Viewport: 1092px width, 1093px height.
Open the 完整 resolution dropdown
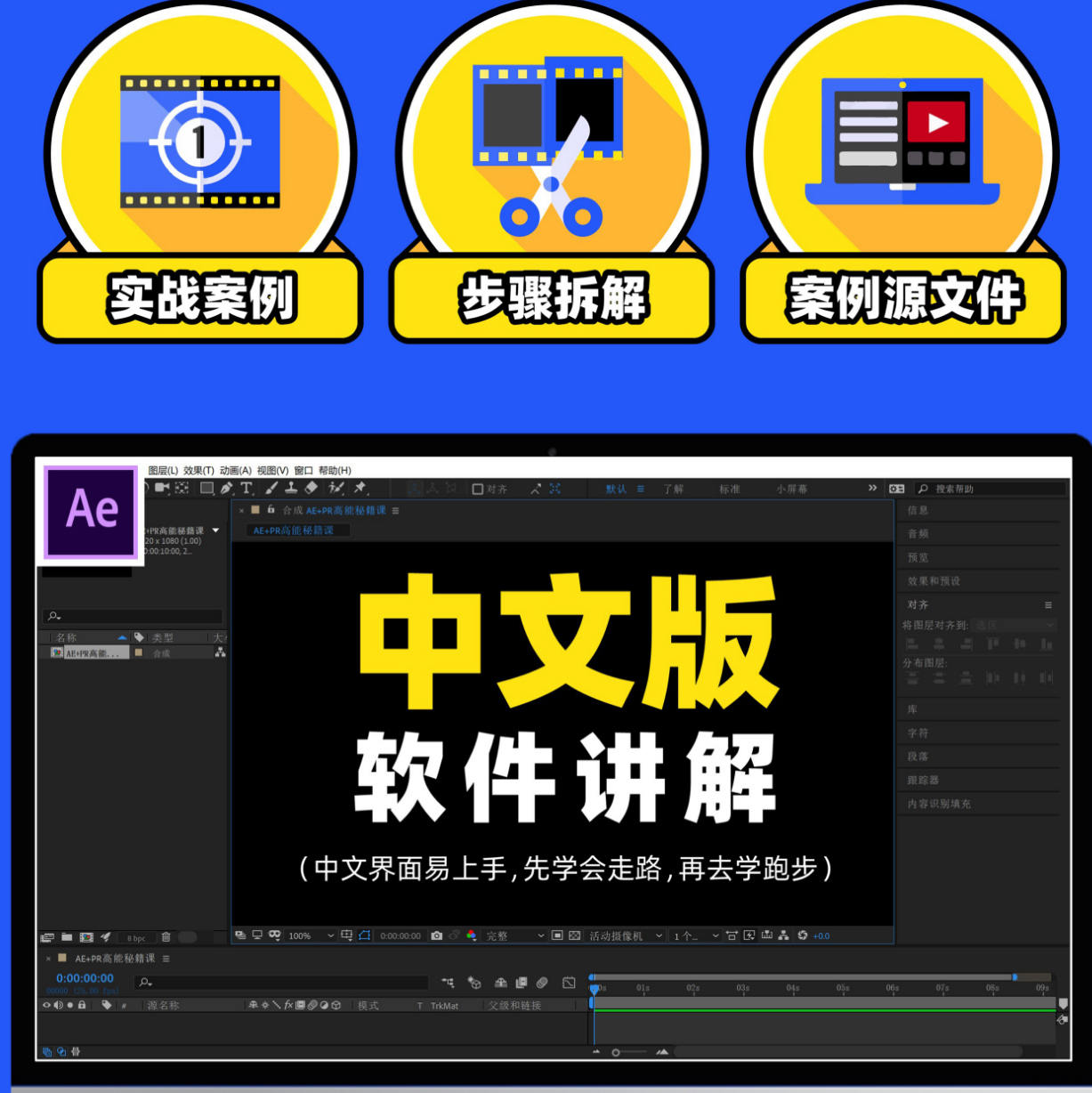coord(514,935)
